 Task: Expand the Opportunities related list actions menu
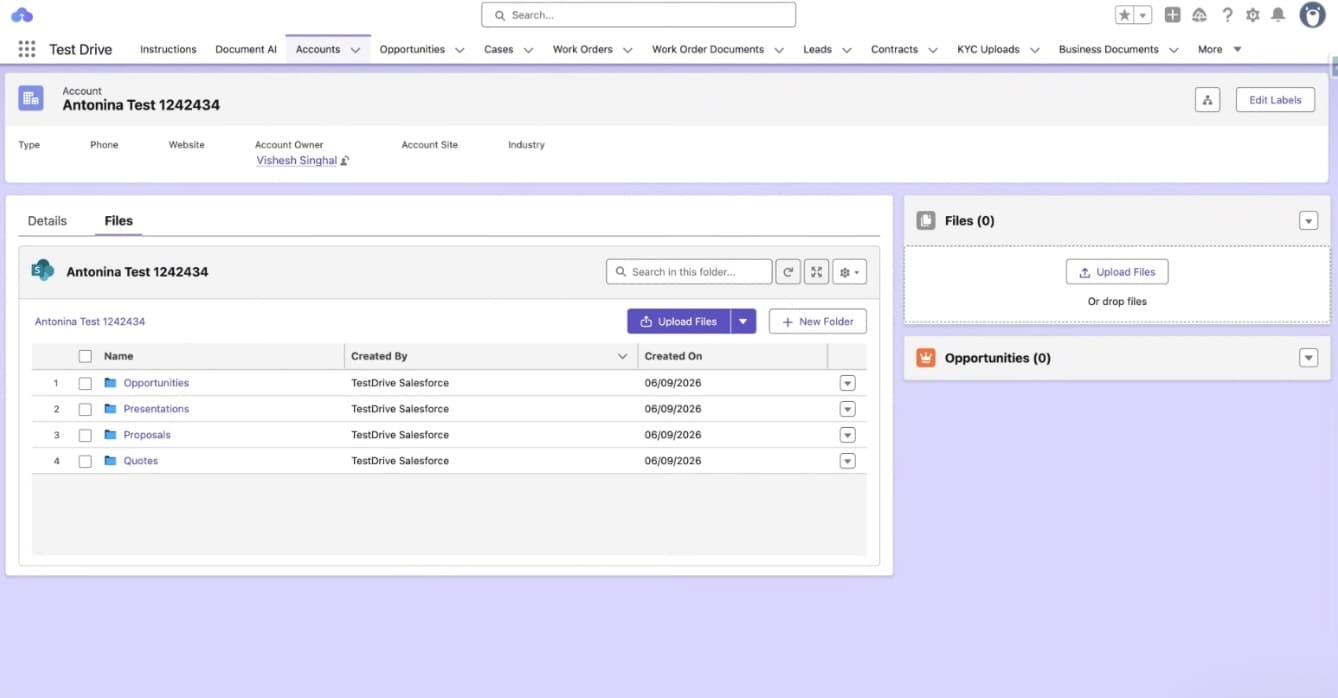[1308, 358]
